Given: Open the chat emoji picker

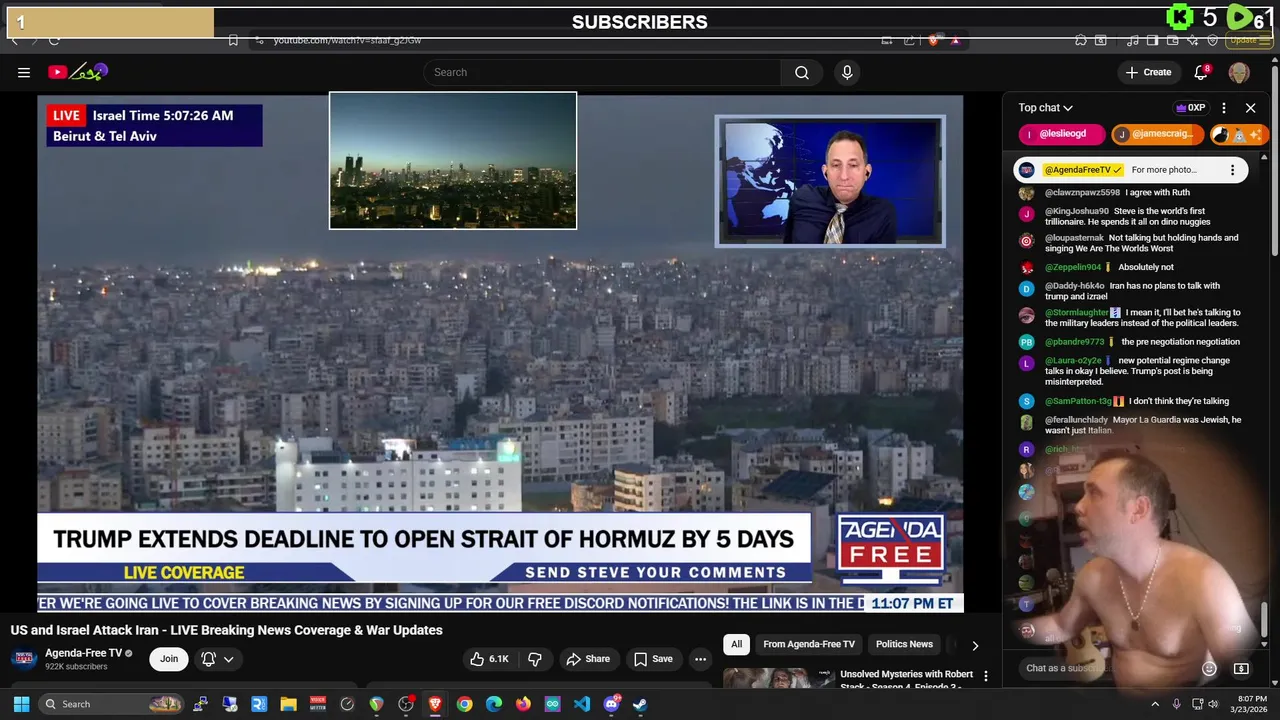Looking at the screenshot, I should tap(1209, 668).
